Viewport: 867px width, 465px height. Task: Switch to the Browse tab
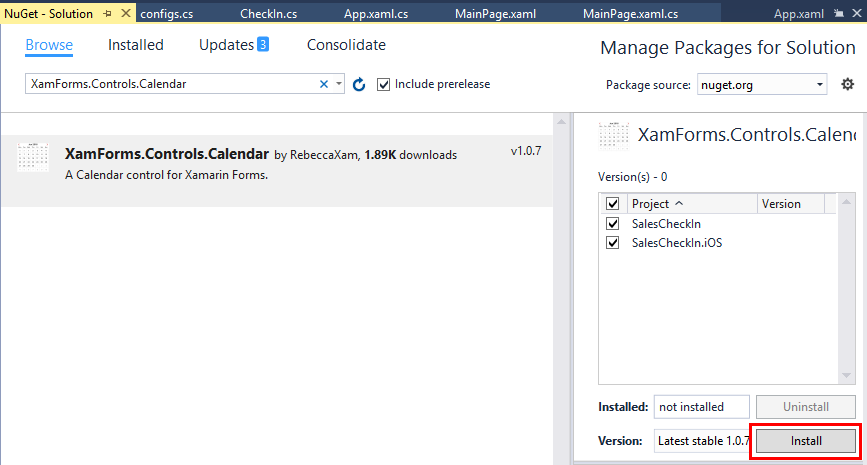49,45
